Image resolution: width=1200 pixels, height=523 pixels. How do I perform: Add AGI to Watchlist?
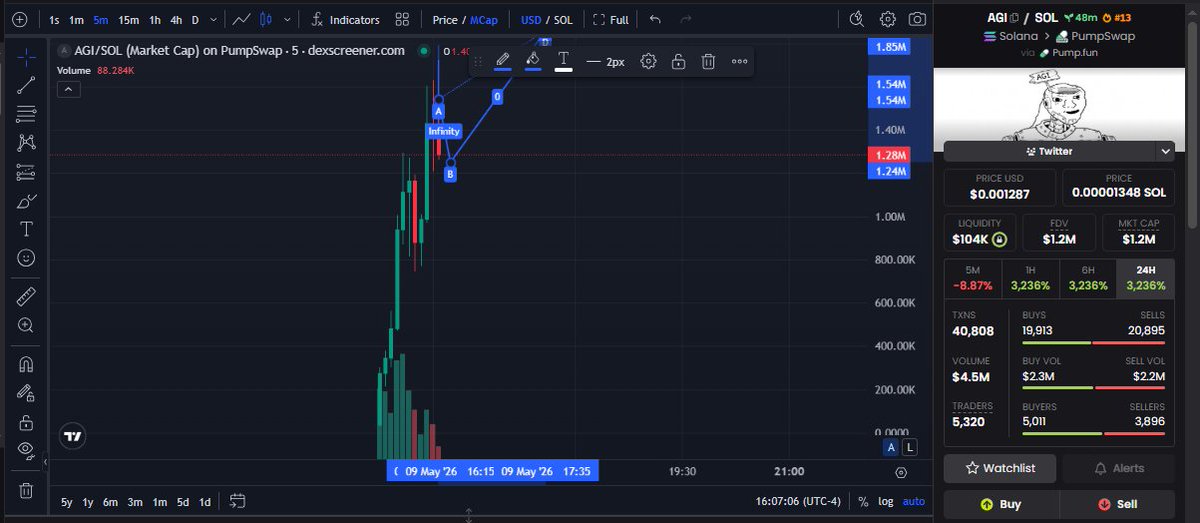[1000, 468]
